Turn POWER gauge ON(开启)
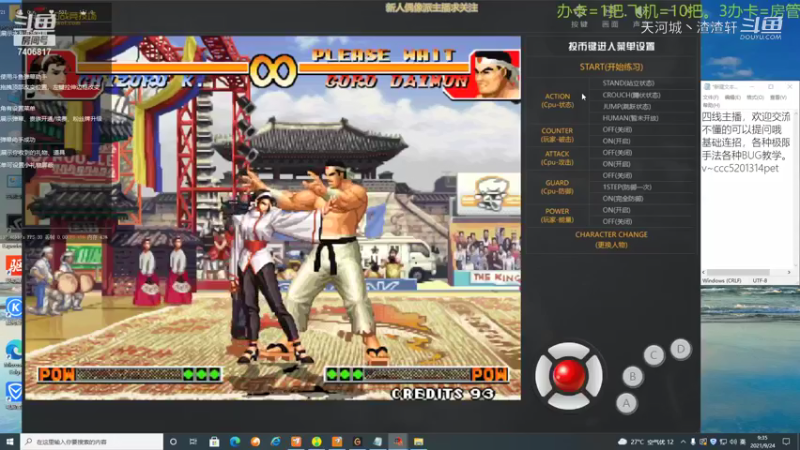 click(x=616, y=210)
